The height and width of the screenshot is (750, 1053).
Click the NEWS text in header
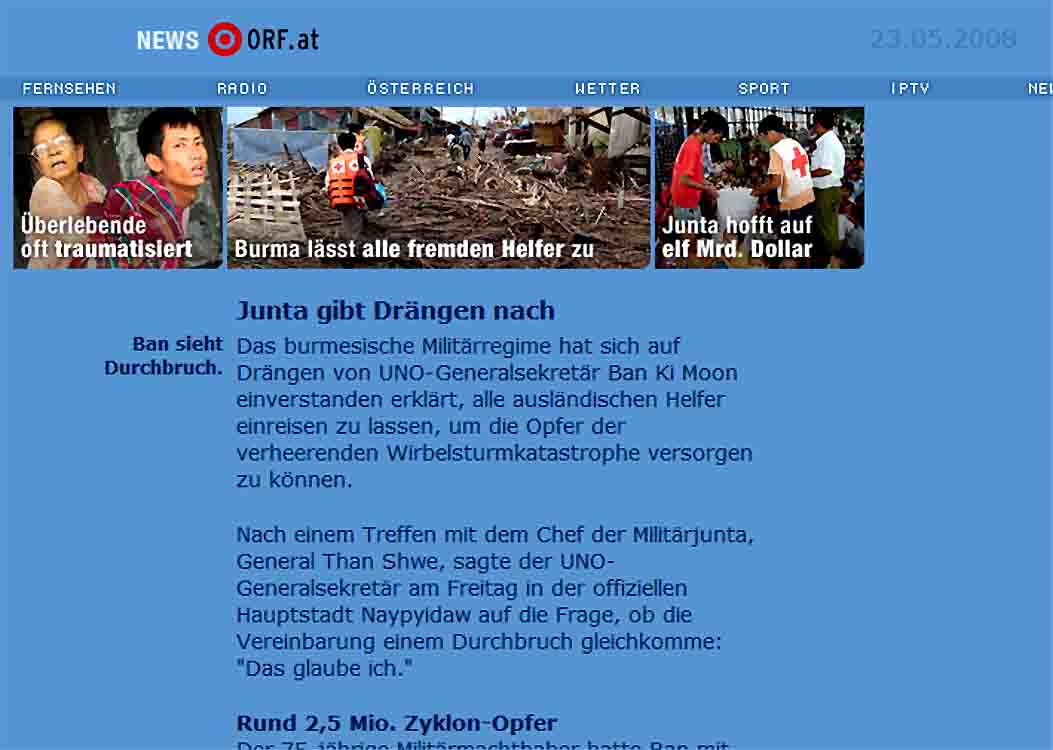(x=167, y=40)
